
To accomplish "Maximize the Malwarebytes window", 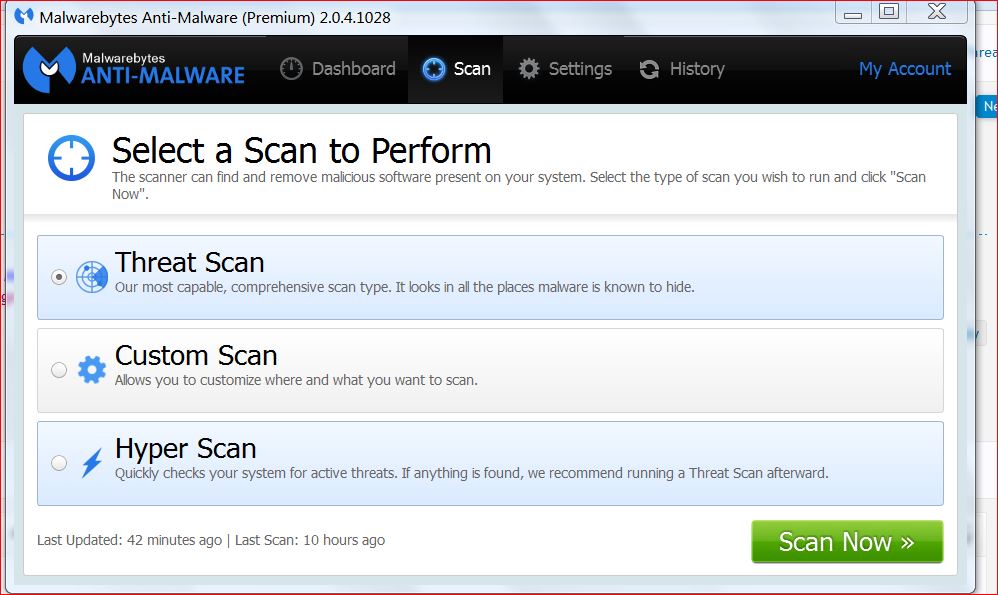I will [x=889, y=11].
